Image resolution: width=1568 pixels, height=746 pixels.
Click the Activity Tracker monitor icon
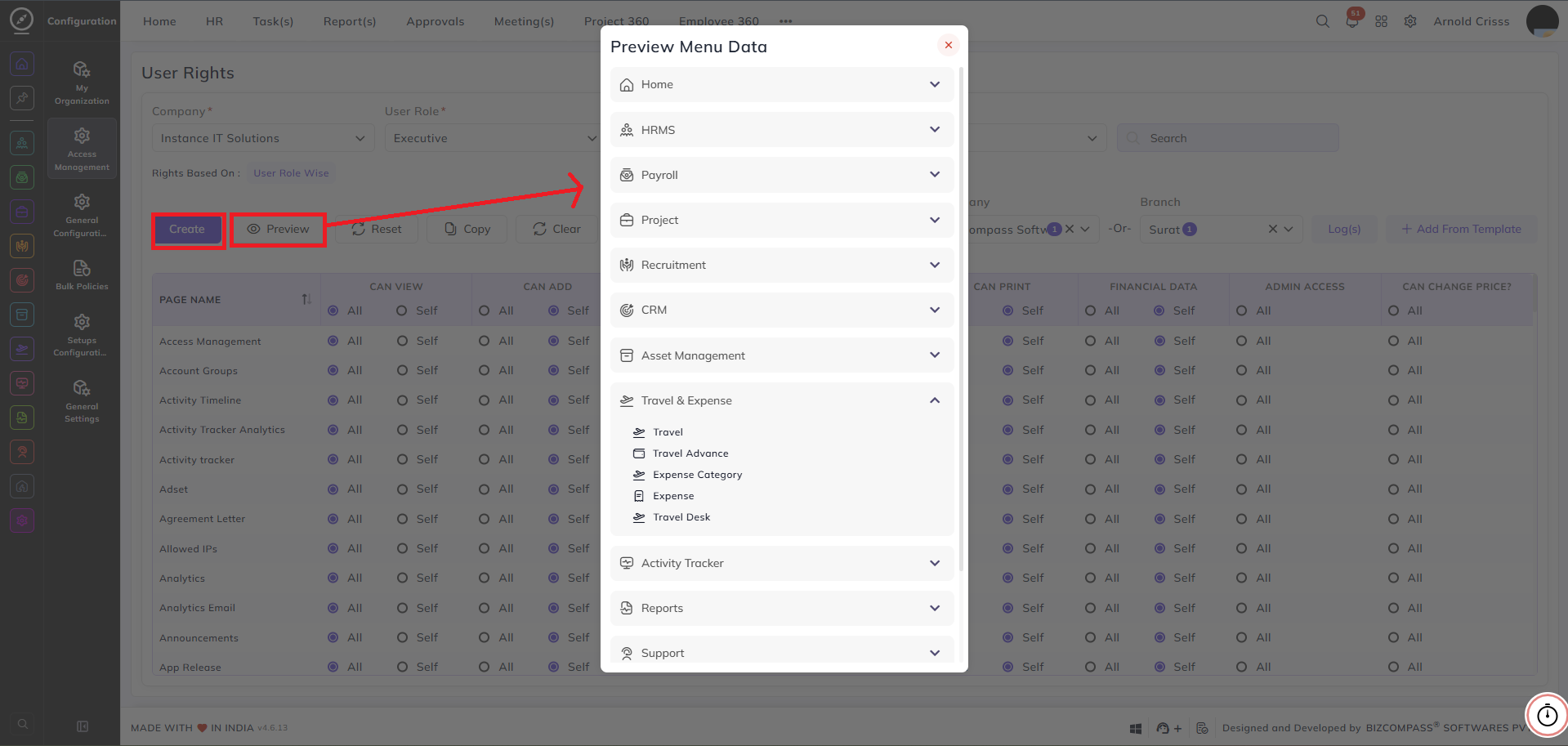point(627,563)
